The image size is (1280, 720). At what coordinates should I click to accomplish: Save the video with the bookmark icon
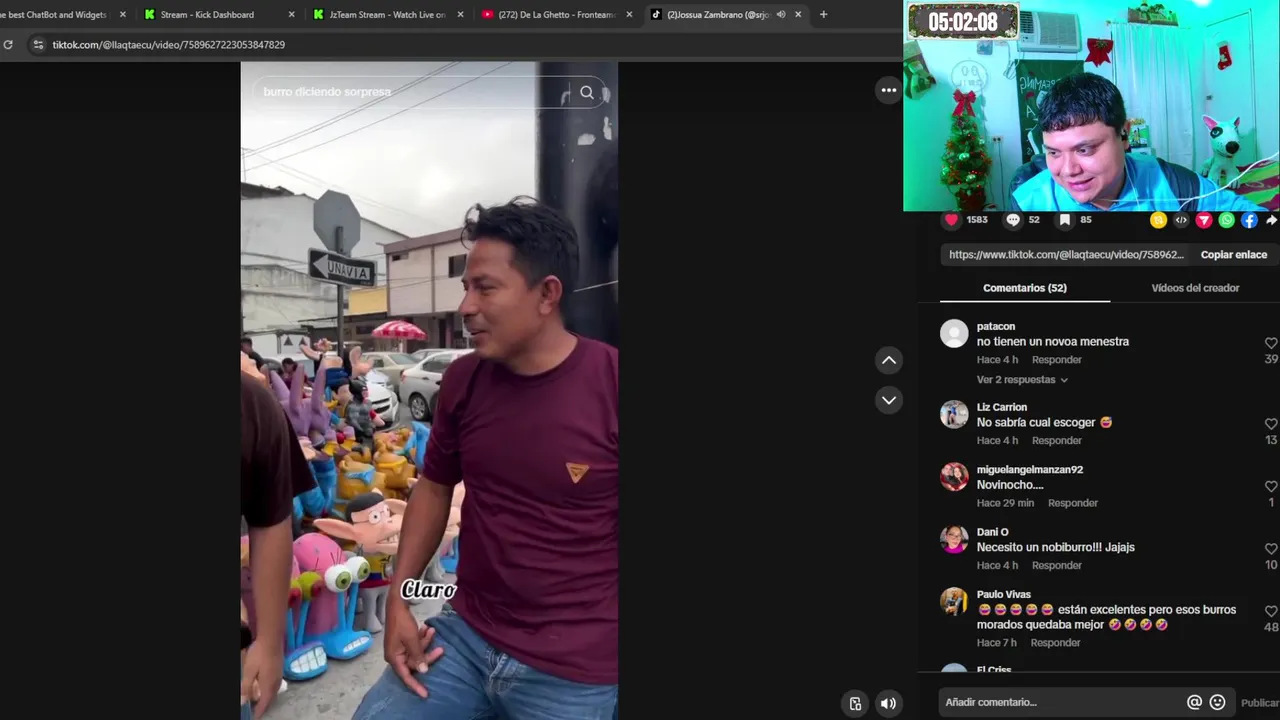point(1065,220)
